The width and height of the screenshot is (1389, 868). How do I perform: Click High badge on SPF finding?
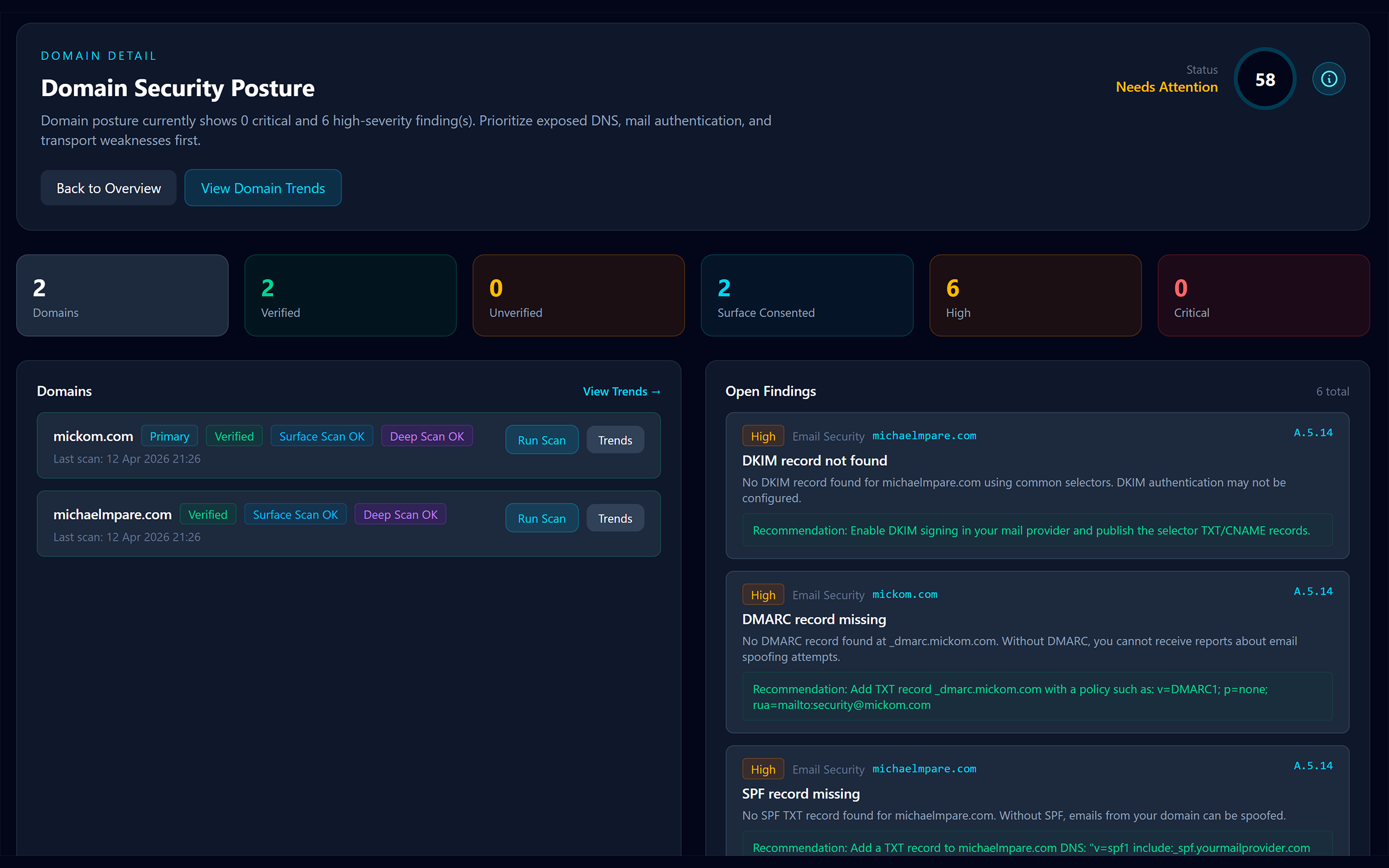[763, 770]
